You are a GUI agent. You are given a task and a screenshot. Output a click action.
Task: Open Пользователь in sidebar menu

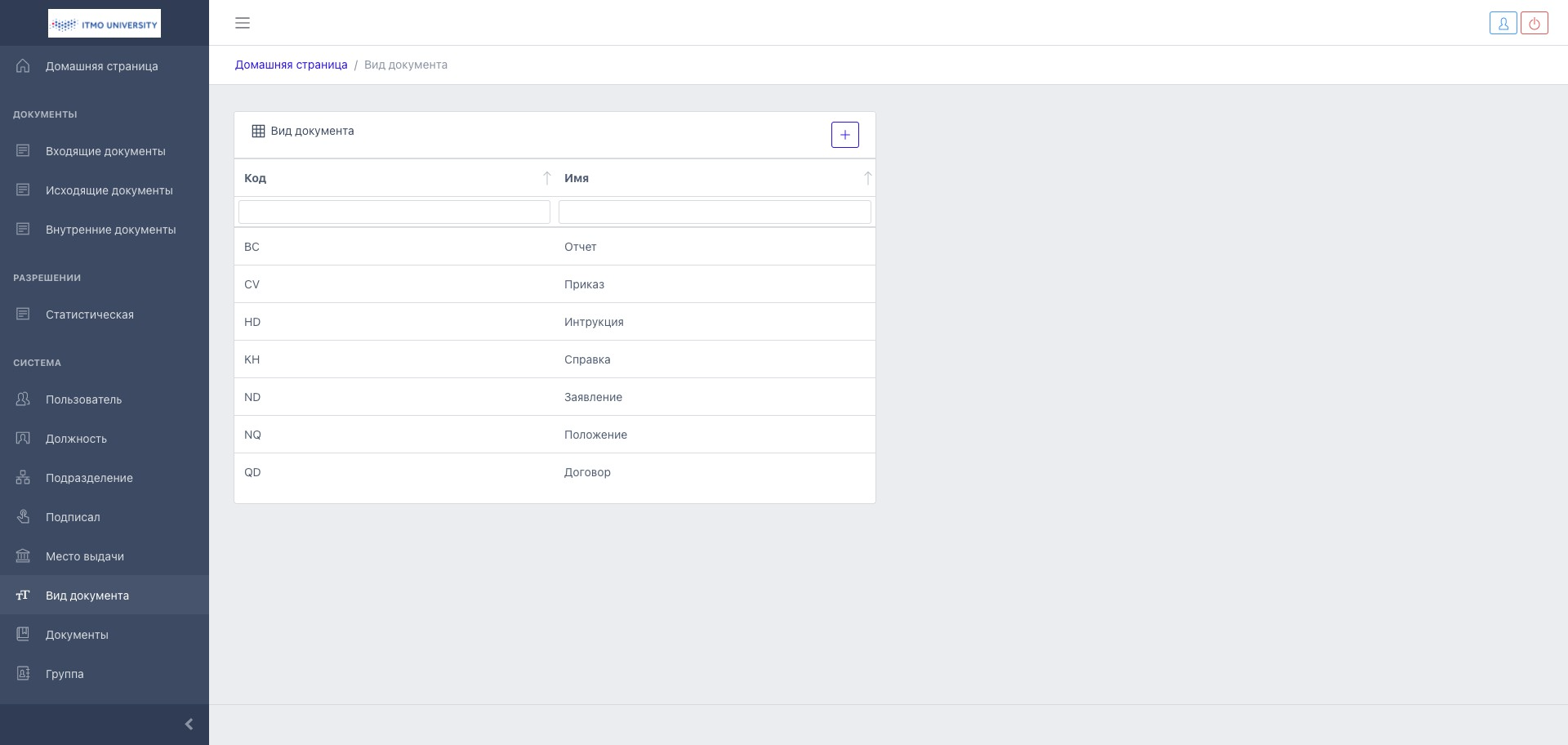tap(83, 399)
